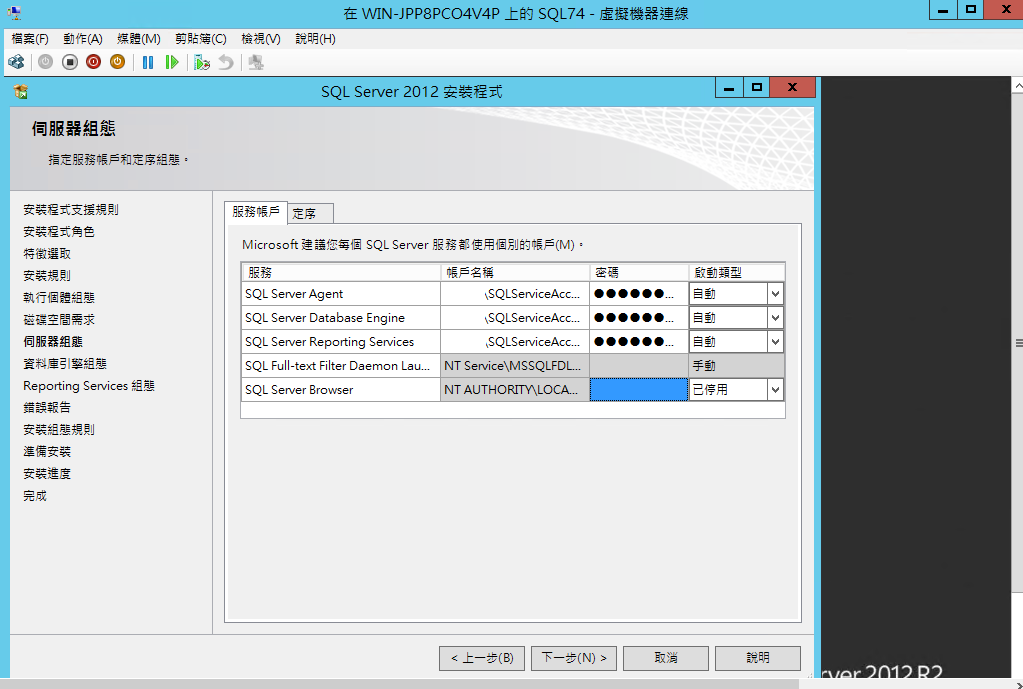Click 準備安裝 in the steps list
This screenshot has width=1023, height=689.
coord(47,452)
